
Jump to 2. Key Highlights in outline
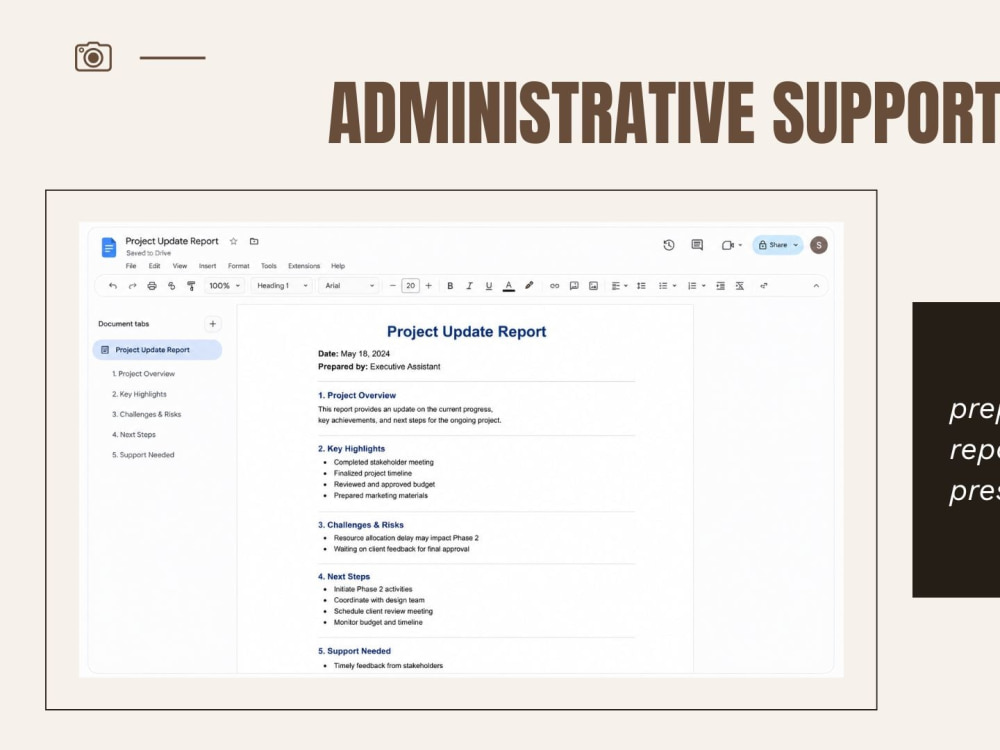pyautogui.click(x=139, y=394)
